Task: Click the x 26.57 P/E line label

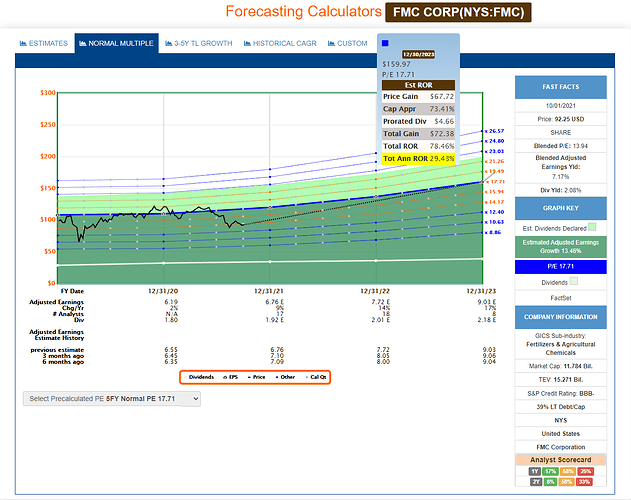Action: pyautogui.click(x=494, y=131)
